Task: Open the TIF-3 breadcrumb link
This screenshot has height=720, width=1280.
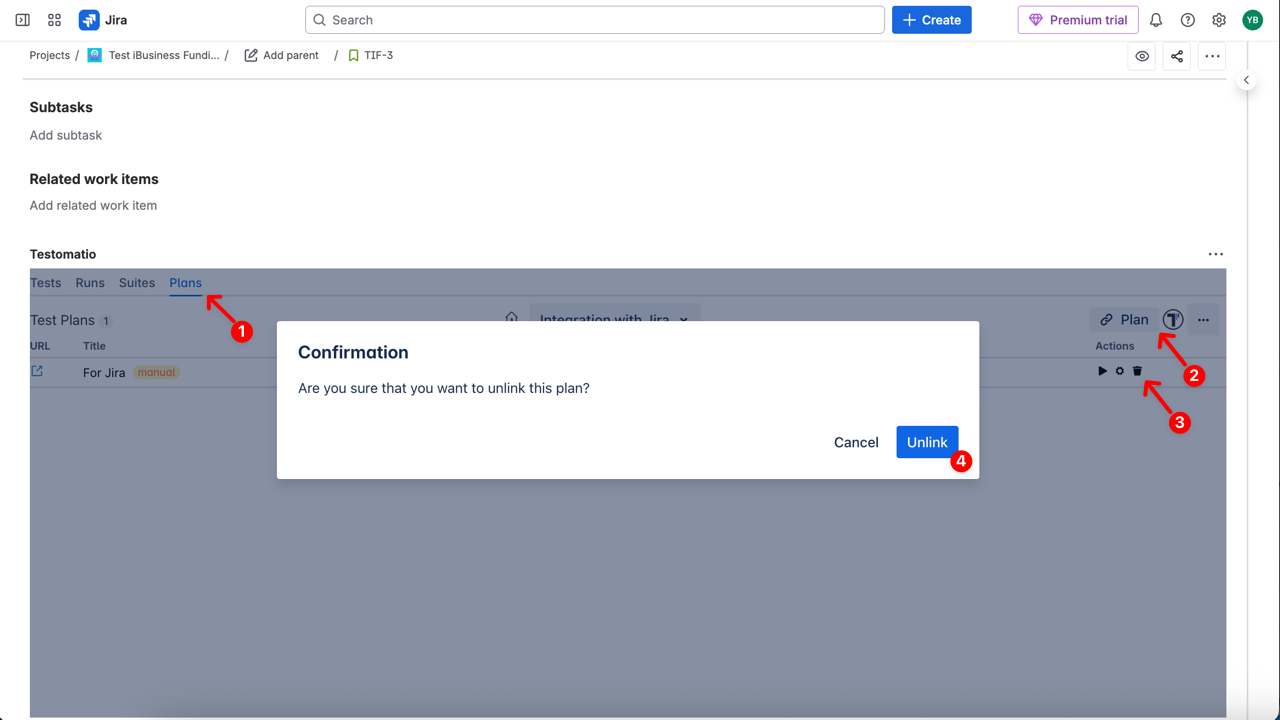Action: point(378,56)
